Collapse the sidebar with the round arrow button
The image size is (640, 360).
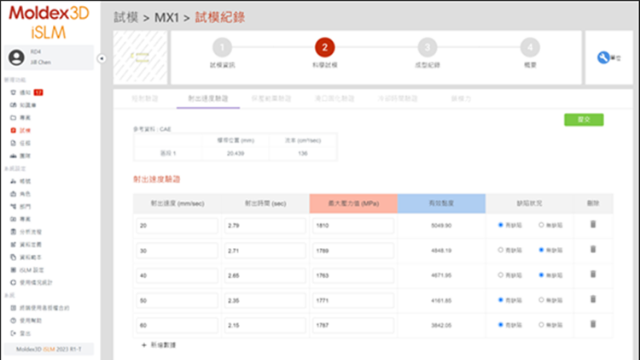click(102, 59)
